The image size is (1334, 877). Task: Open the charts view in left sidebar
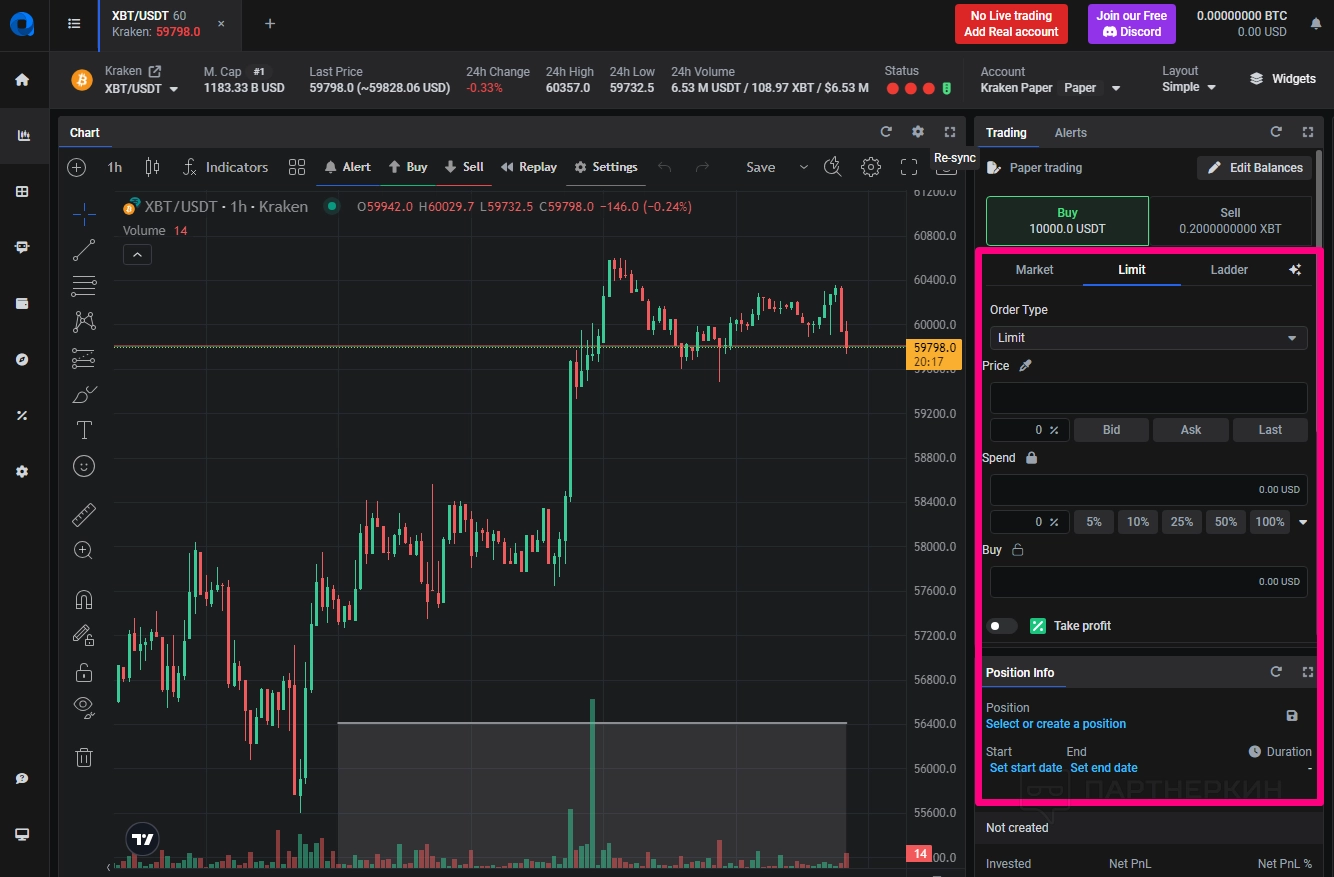[22, 136]
